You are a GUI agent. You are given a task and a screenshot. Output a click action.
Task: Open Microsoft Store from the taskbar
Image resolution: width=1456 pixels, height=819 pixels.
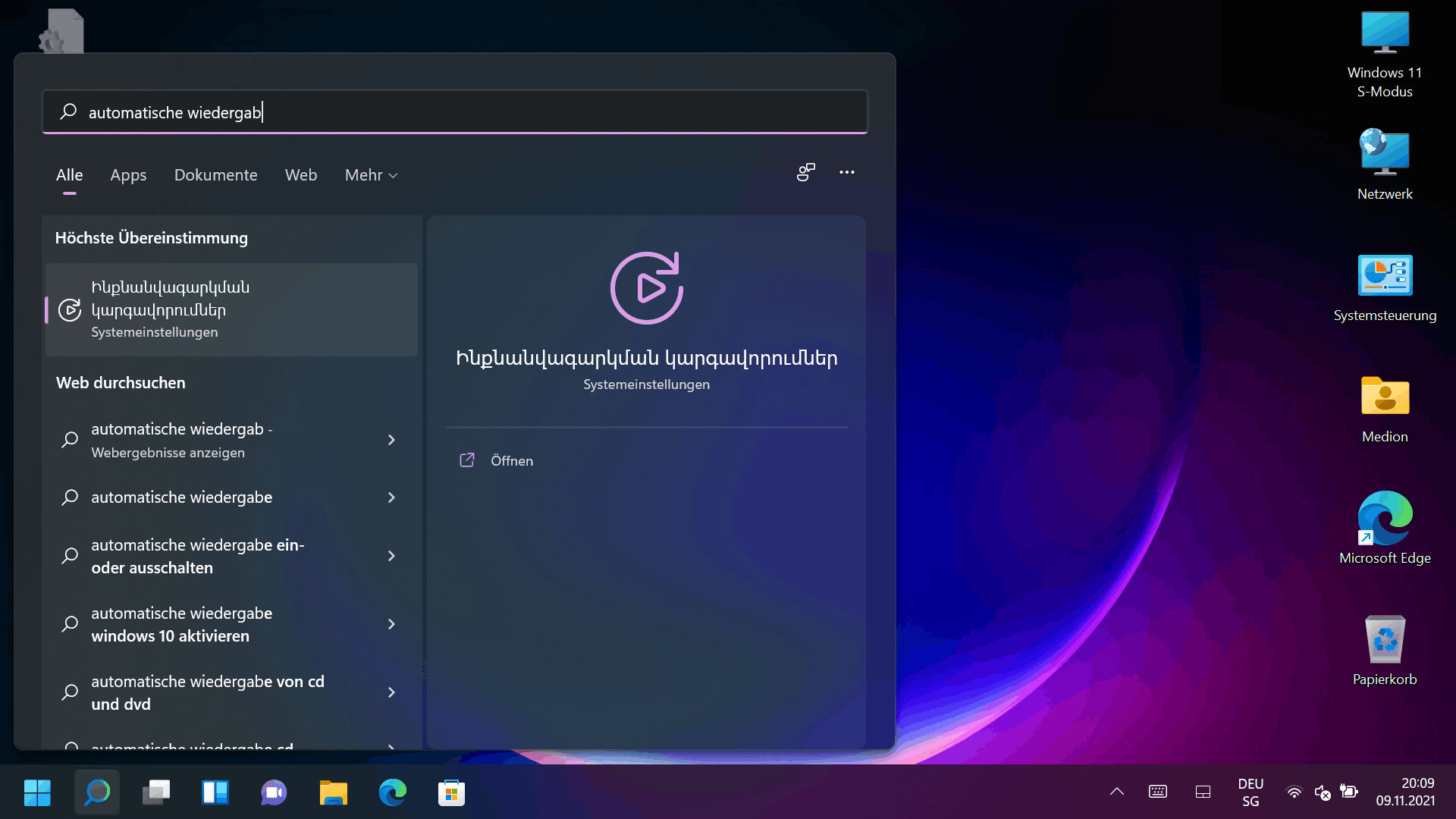(452, 792)
